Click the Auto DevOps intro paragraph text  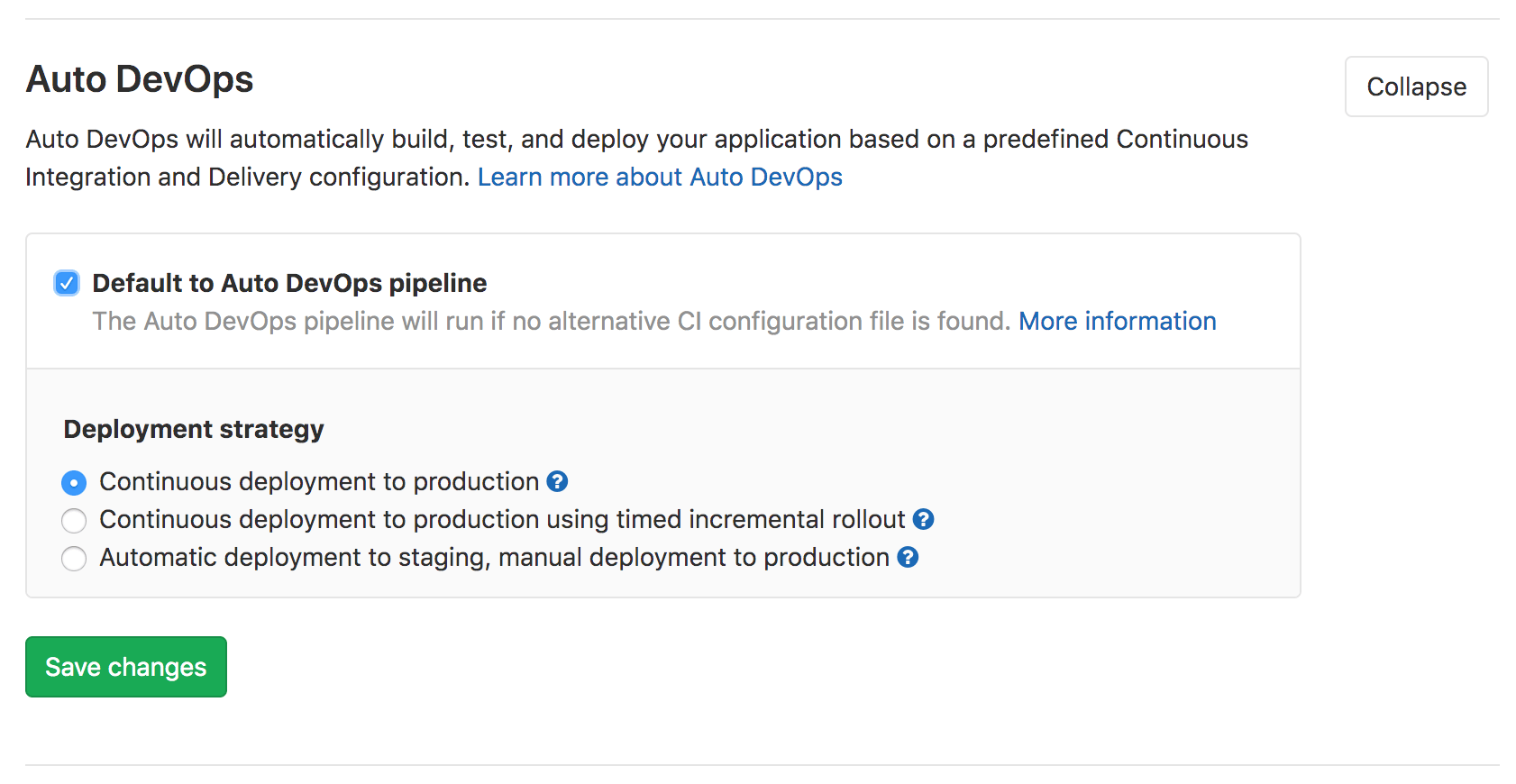(631, 140)
